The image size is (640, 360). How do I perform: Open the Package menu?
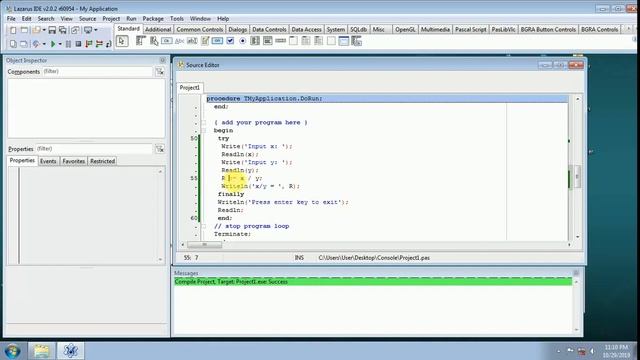pos(153,19)
